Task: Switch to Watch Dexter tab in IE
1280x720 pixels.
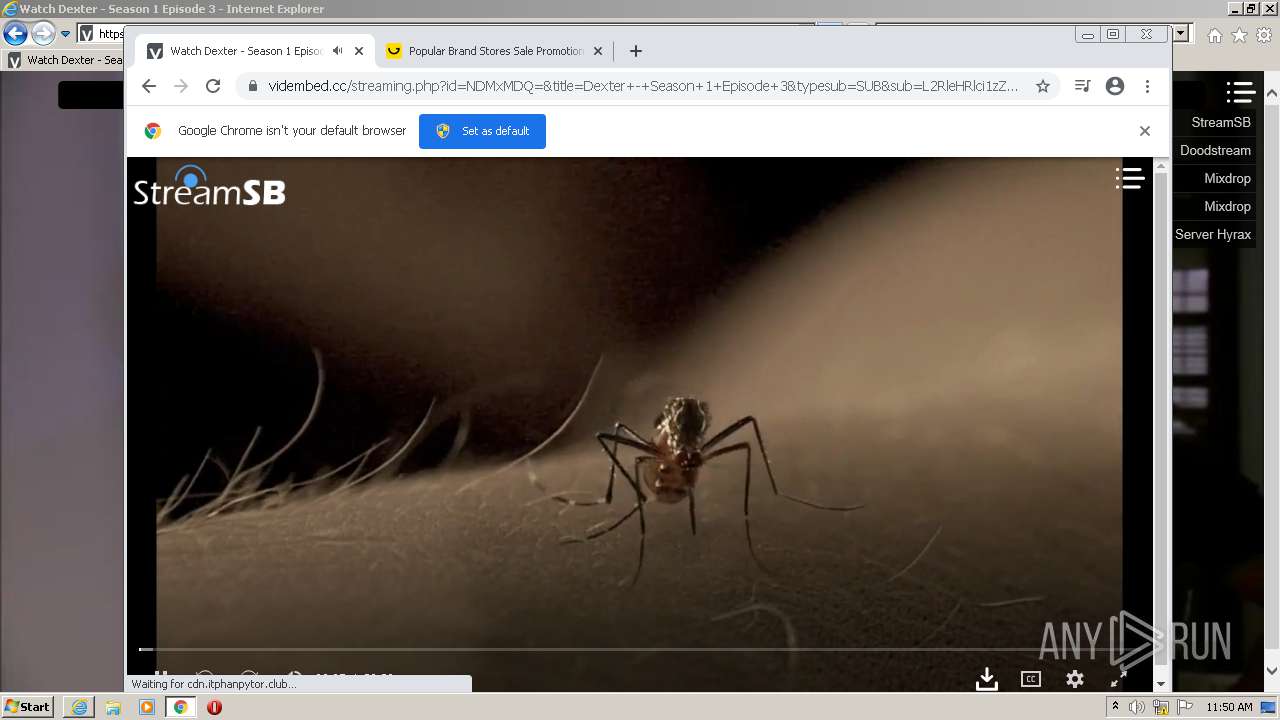Action: 65,60
